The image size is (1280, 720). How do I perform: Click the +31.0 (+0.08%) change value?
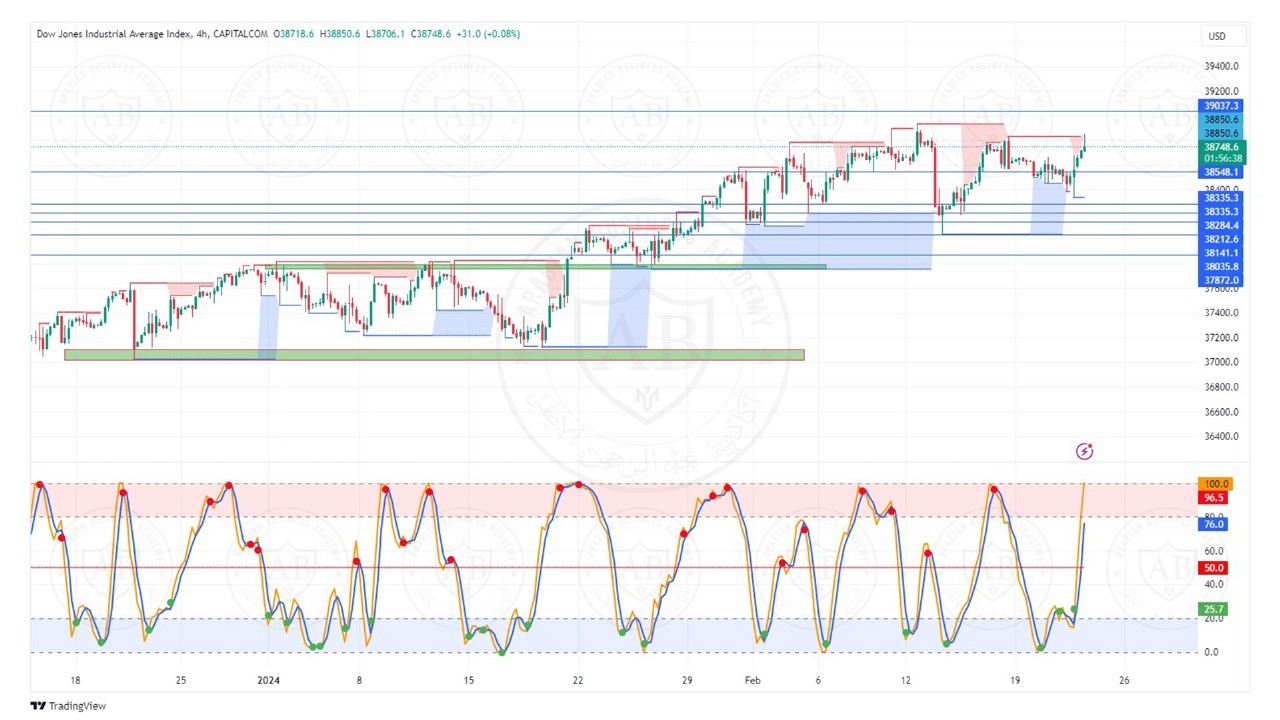pyautogui.click(x=488, y=34)
